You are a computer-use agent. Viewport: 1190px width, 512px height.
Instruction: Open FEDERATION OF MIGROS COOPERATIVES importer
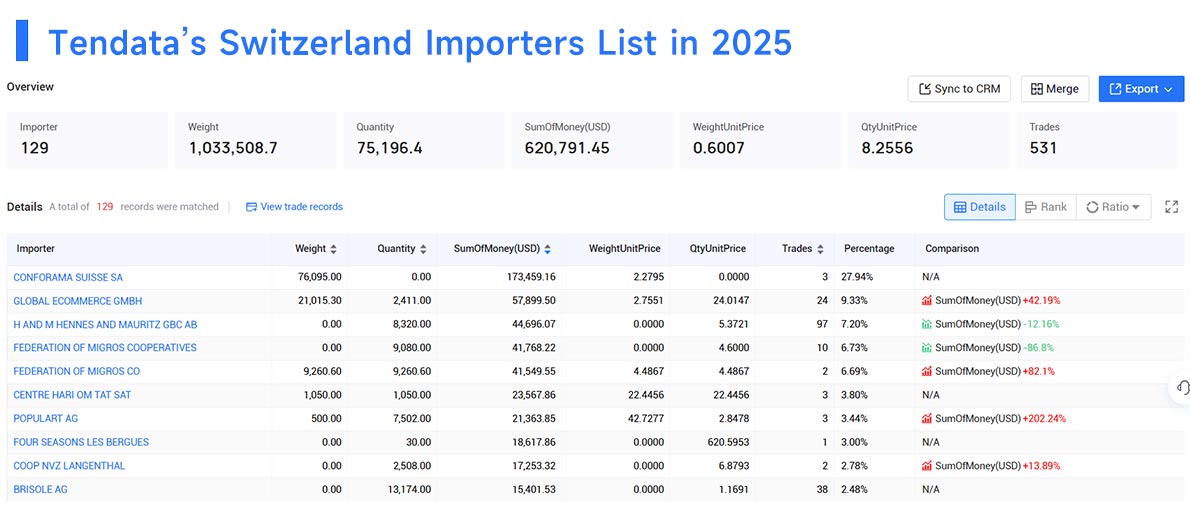pyautogui.click(x=105, y=347)
